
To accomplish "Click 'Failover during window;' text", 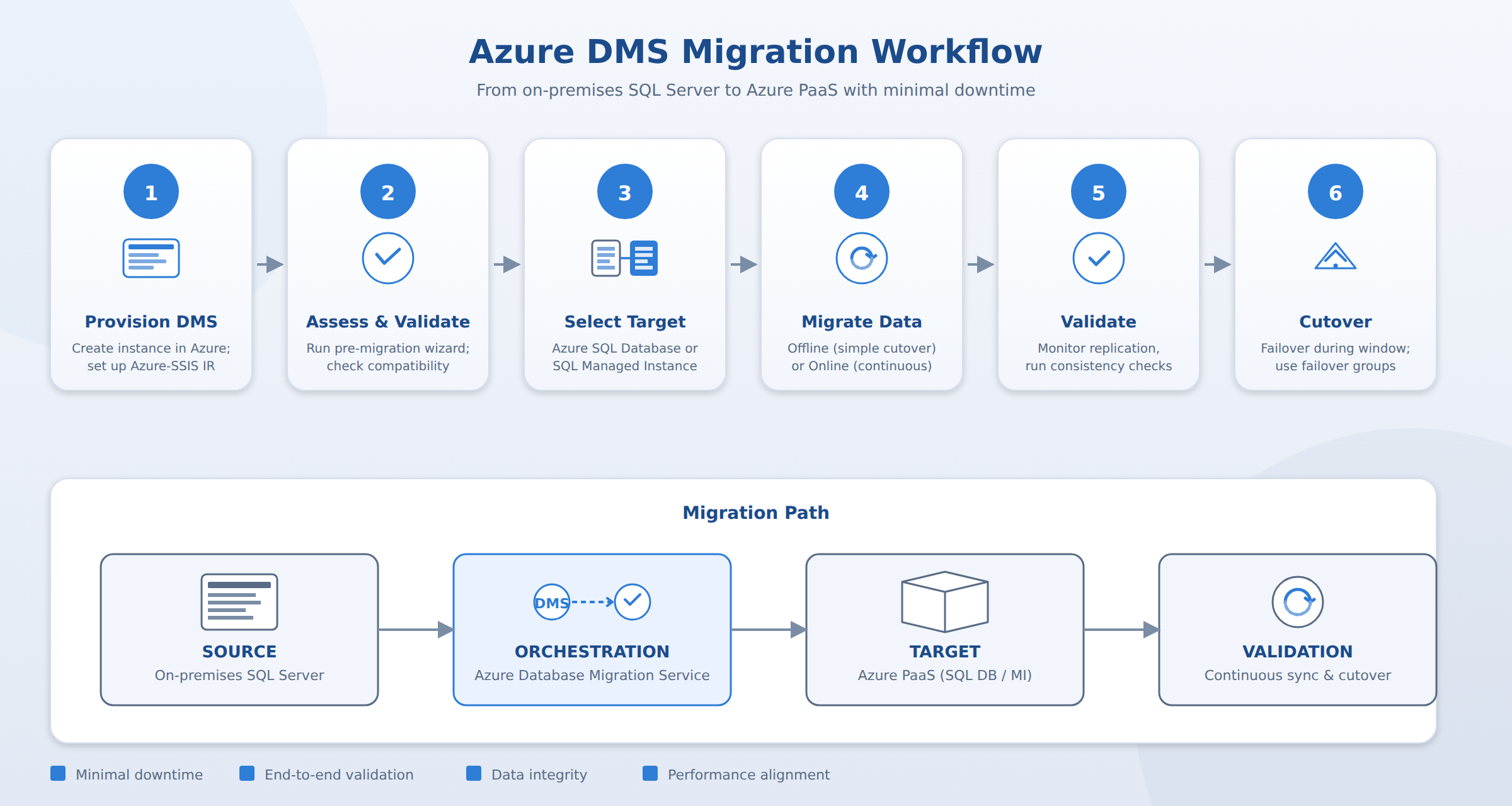I will (1336, 348).
